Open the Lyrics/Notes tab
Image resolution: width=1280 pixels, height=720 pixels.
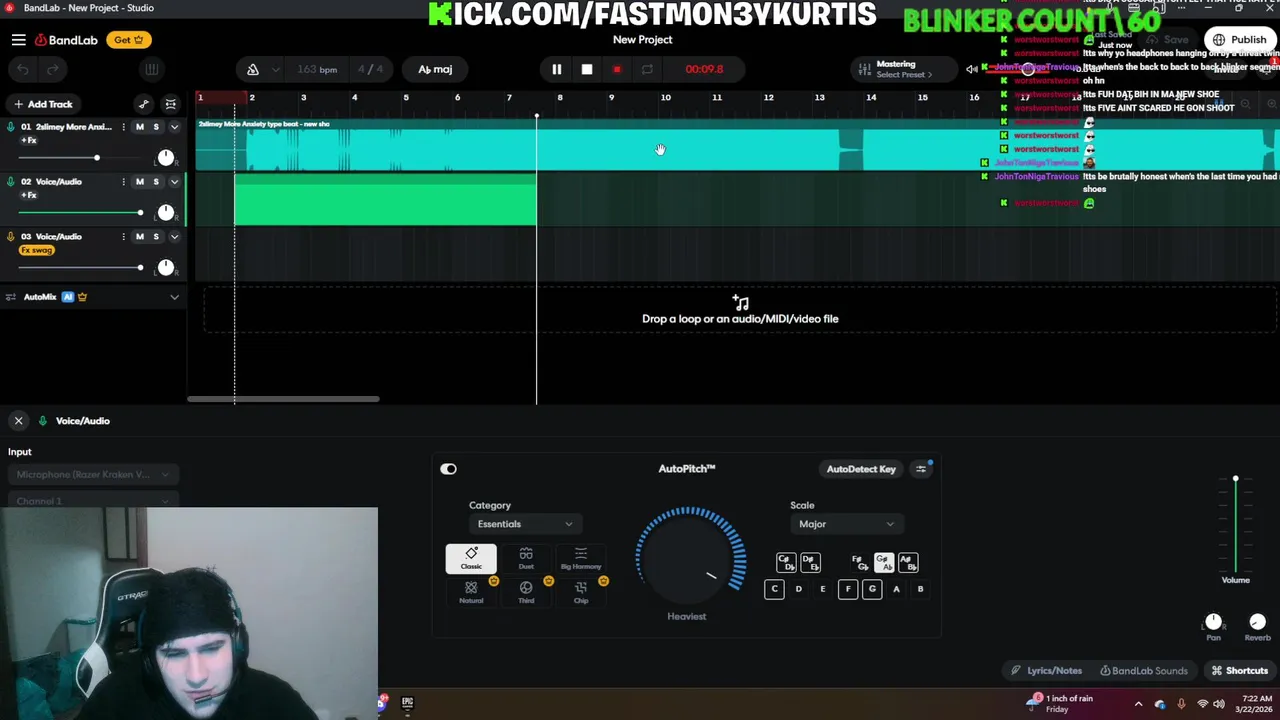coord(1046,671)
